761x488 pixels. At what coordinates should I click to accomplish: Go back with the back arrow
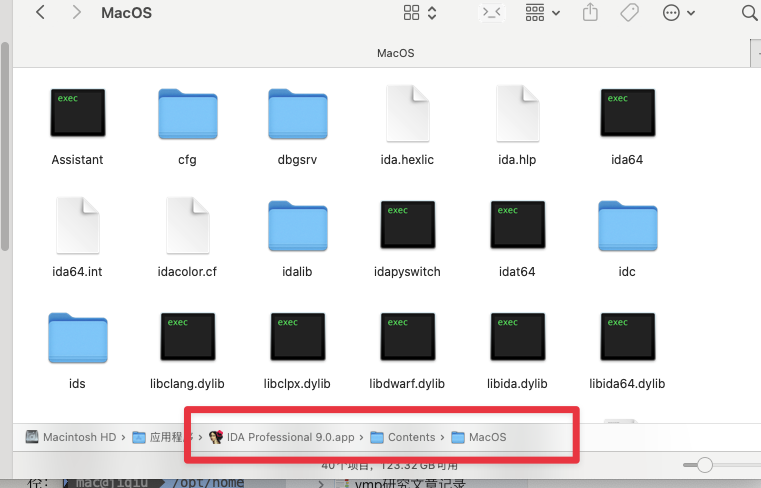(41, 13)
